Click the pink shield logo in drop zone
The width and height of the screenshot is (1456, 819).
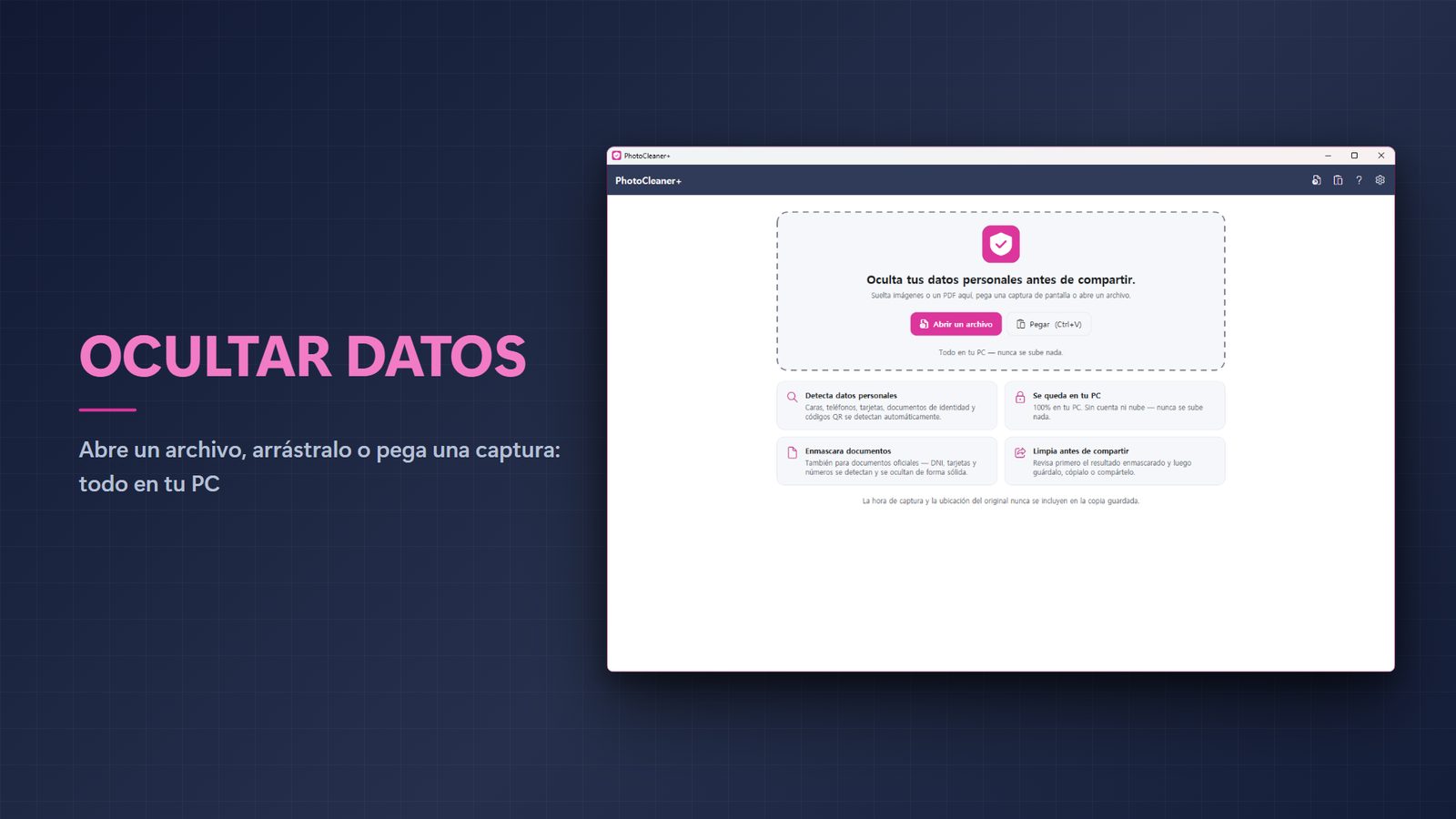[x=1000, y=244]
